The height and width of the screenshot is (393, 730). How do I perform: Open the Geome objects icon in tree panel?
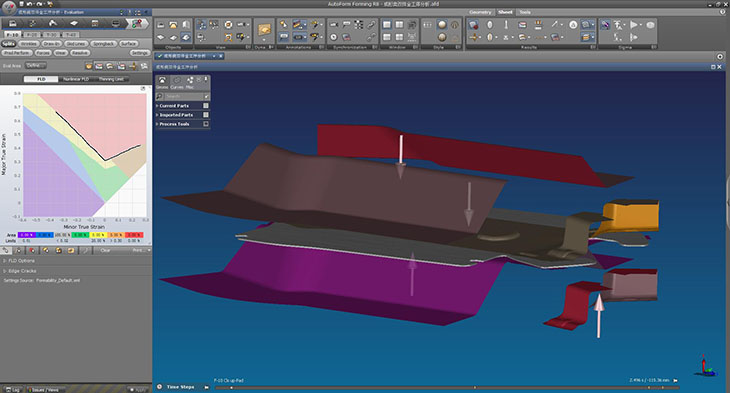point(162,82)
